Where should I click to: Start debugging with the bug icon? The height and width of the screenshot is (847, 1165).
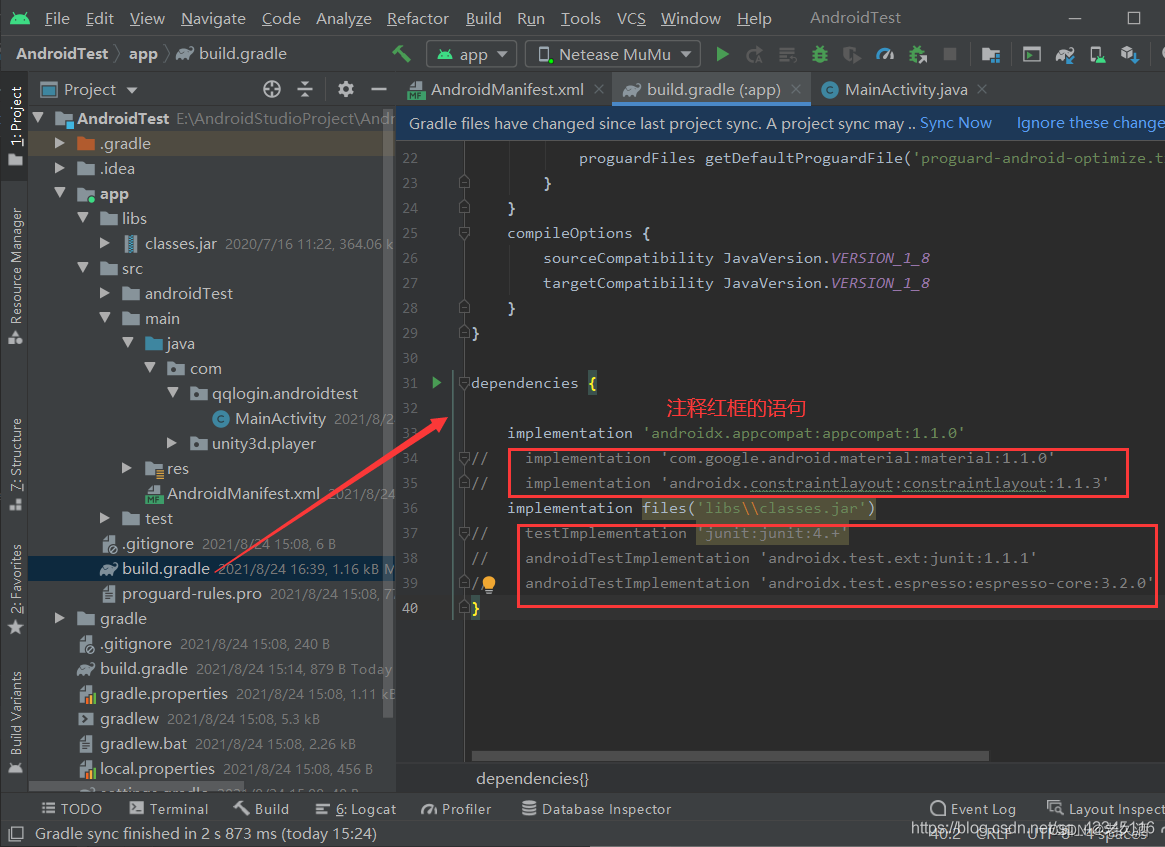coord(820,53)
